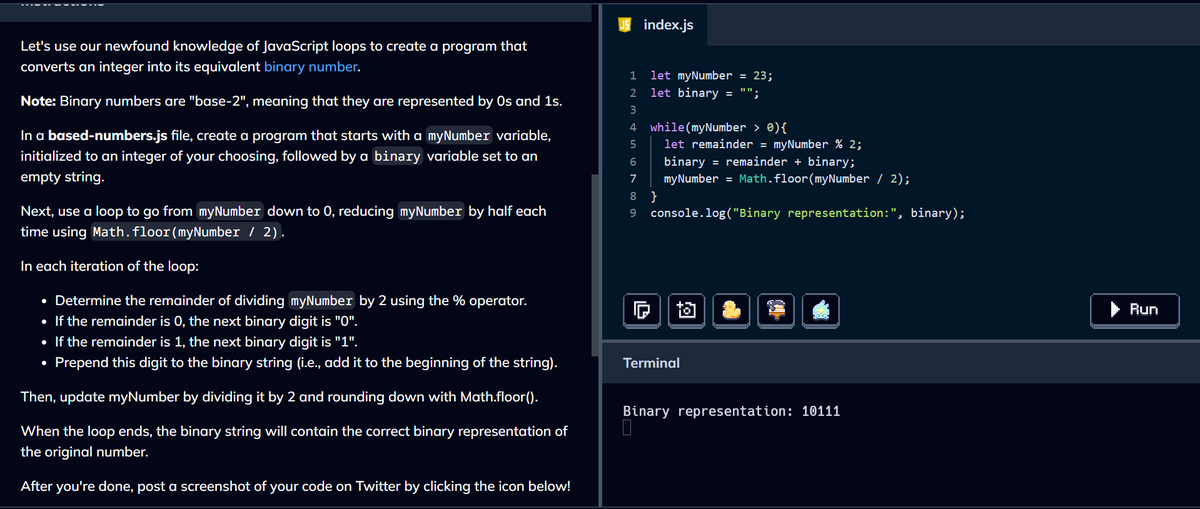This screenshot has width=1200, height=509.
Task: Click the 'After you're done, post a screenshot' sentence
Action: click(x=296, y=486)
